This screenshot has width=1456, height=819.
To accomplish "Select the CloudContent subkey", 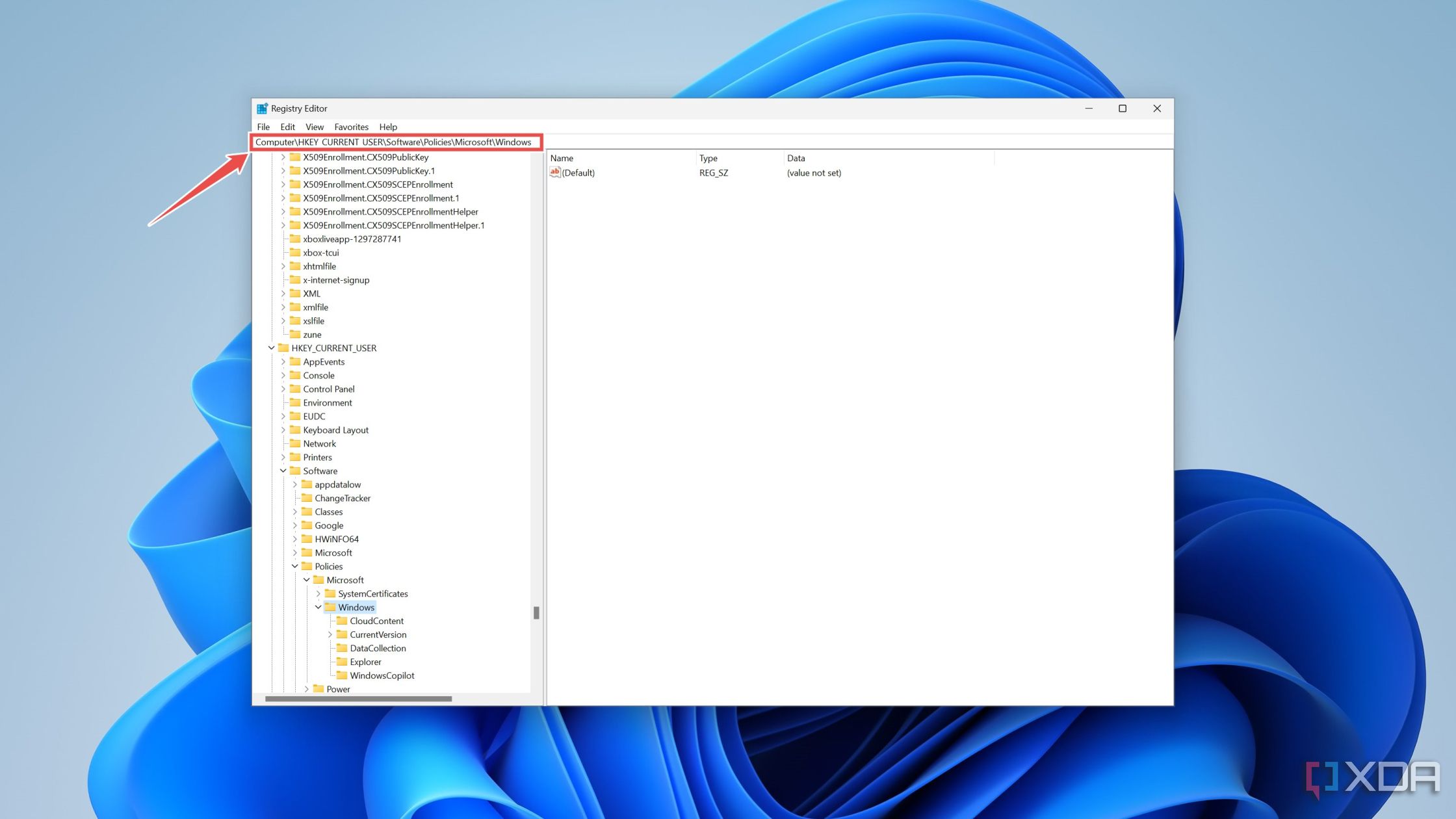I will point(375,620).
